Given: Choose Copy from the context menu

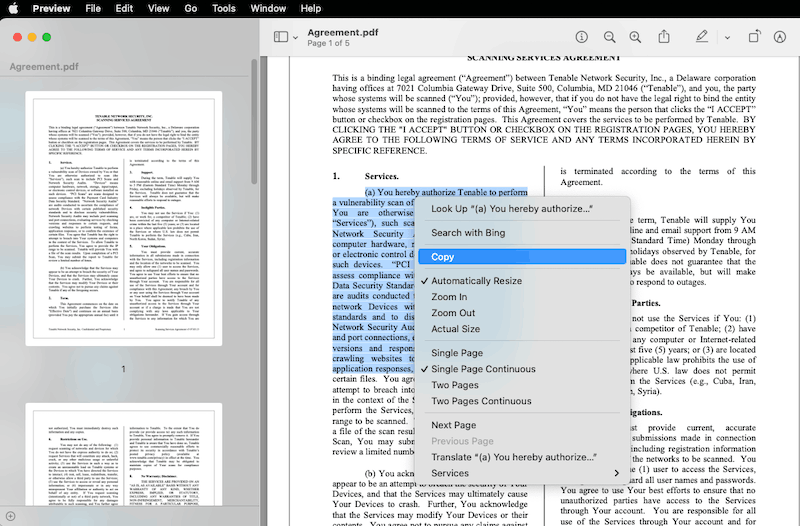Looking at the screenshot, I should (443, 257).
